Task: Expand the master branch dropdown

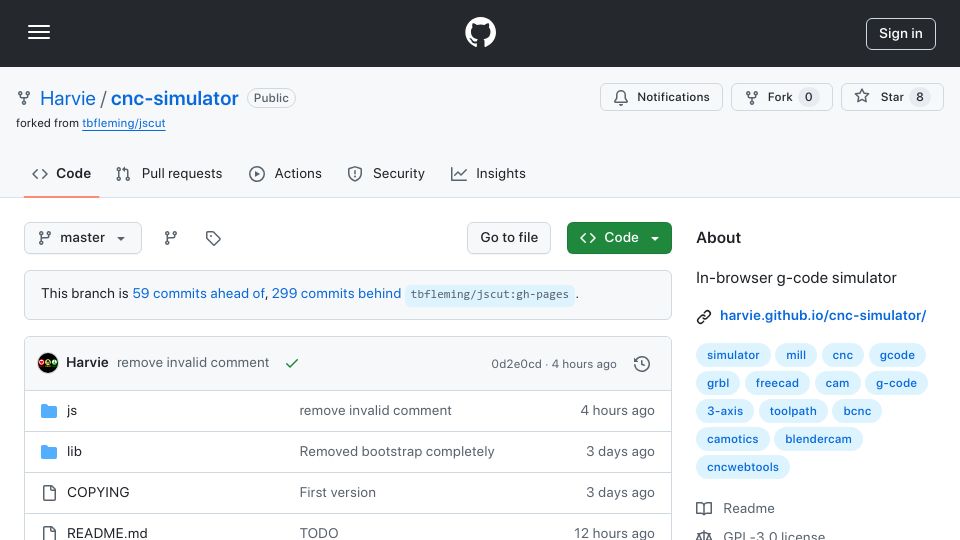Action: 83,238
